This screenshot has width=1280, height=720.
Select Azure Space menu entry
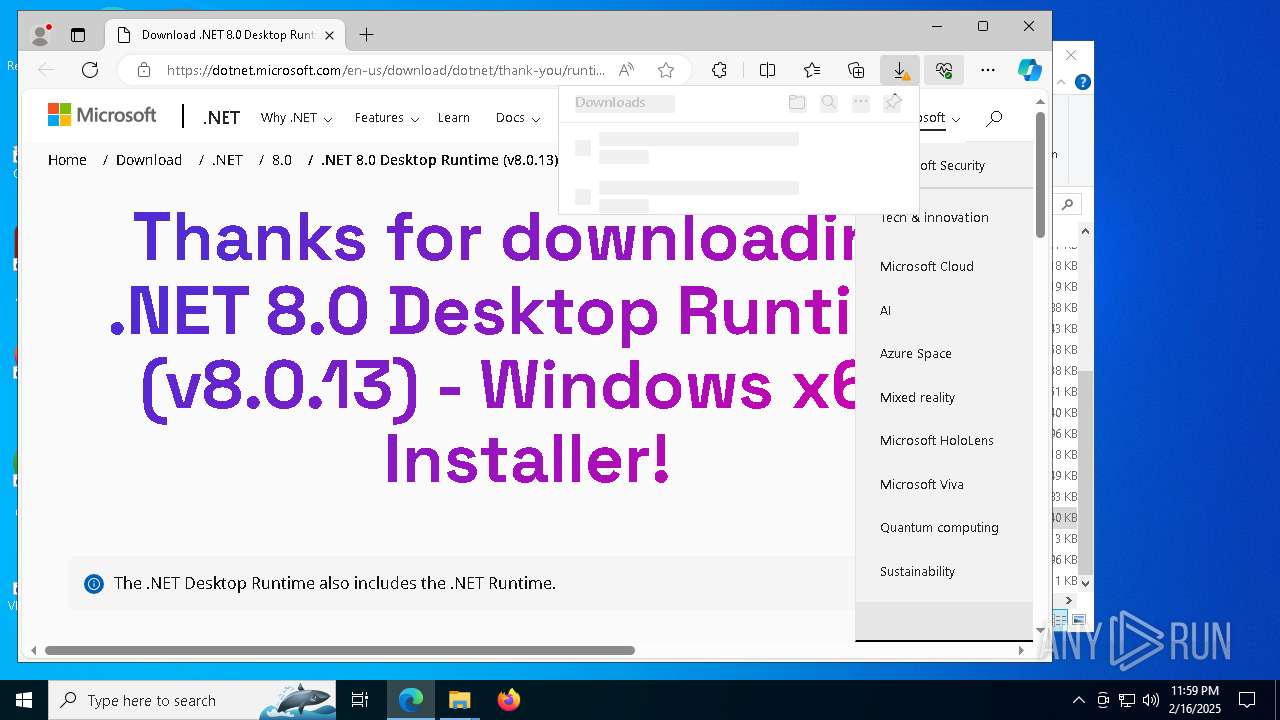(x=915, y=353)
